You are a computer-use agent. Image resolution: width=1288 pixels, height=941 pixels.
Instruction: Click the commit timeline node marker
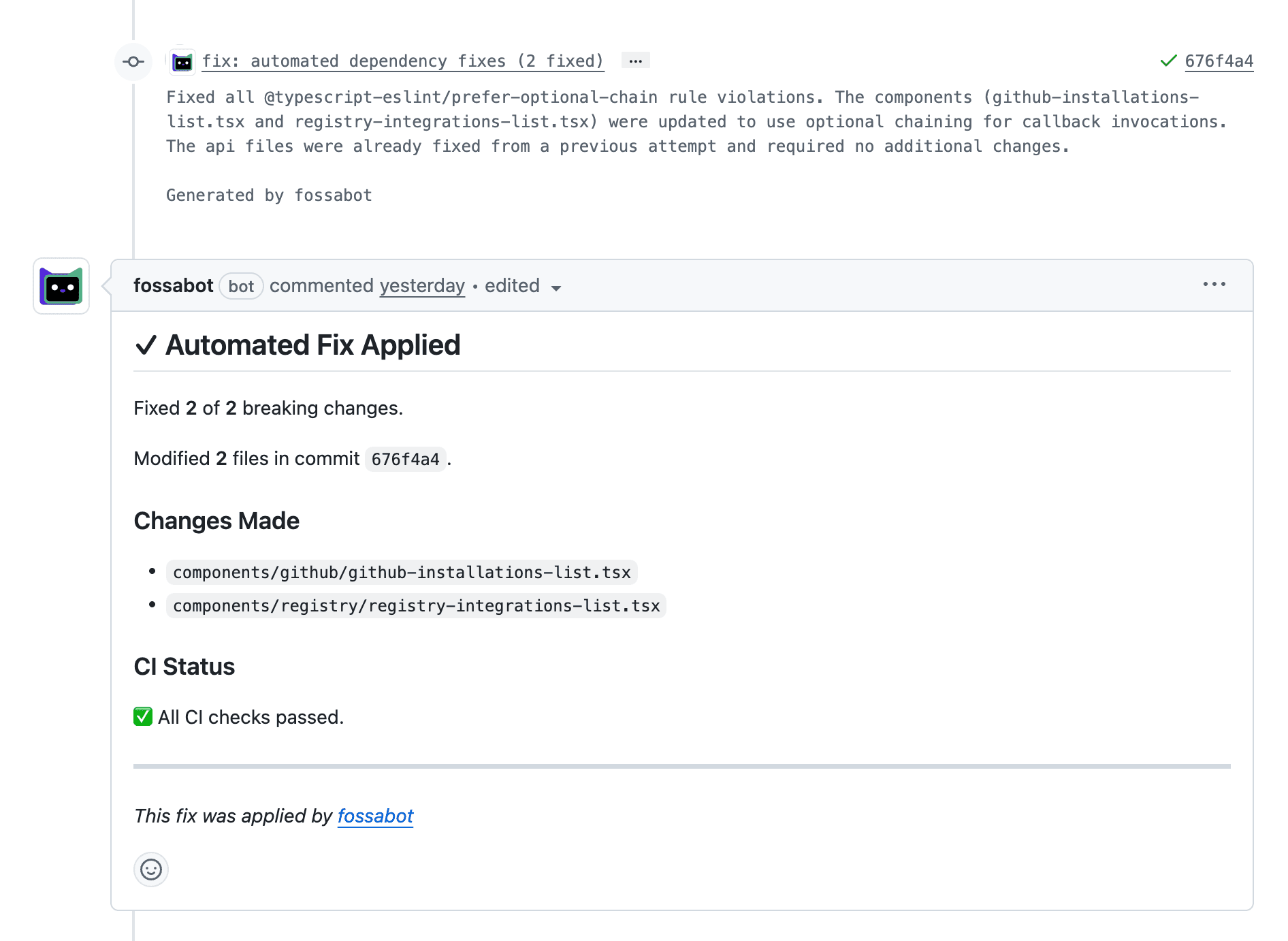coord(133,61)
